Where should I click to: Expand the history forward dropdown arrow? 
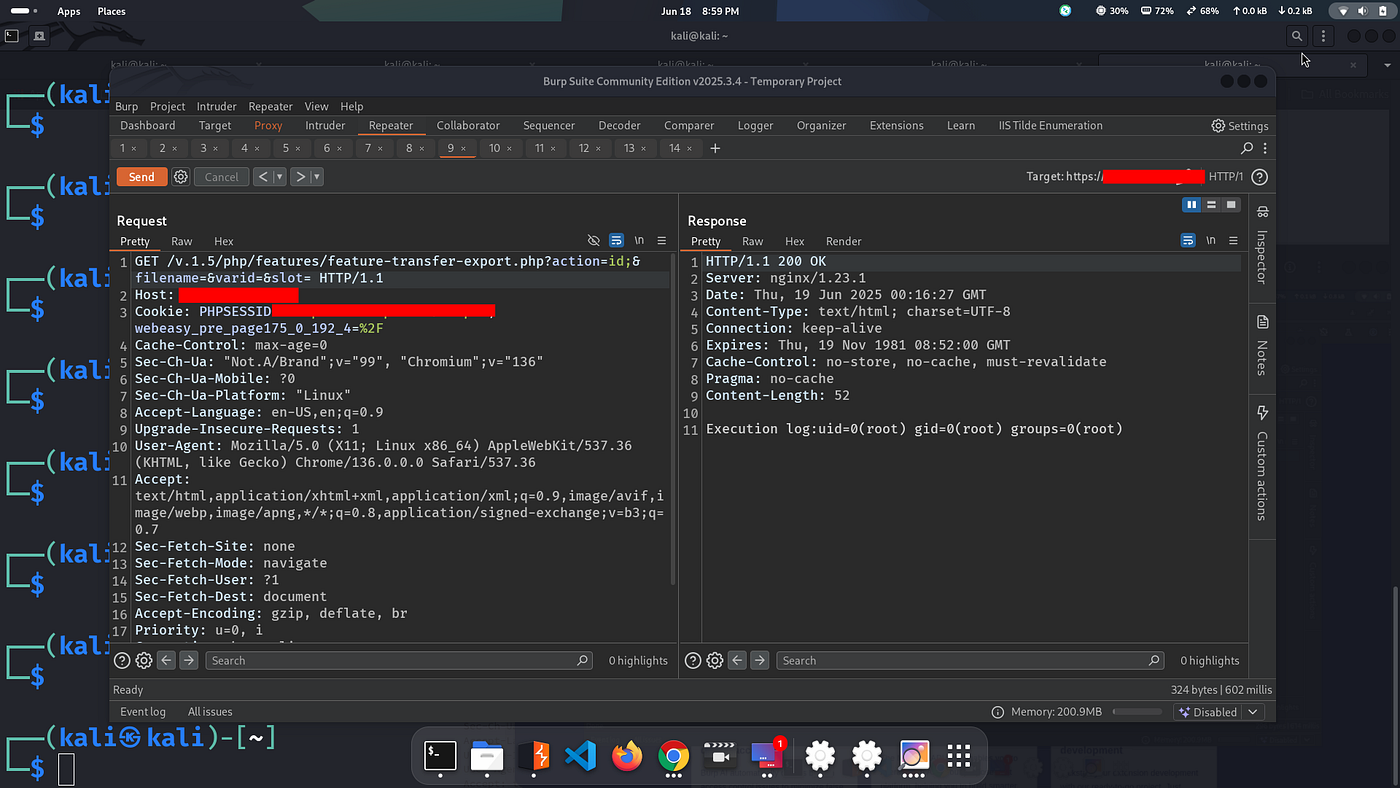pyautogui.click(x=317, y=177)
